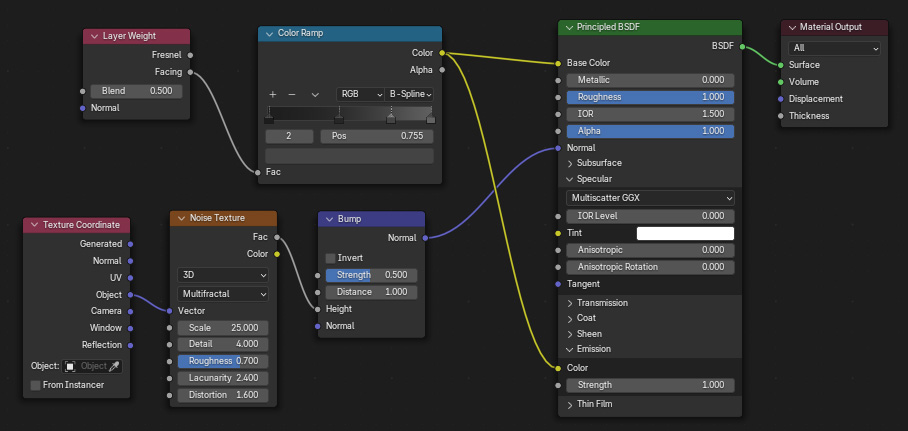This screenshot has height=431, width=908.
Task: Click the Bump Distance field
Action: tap(371, 292)
